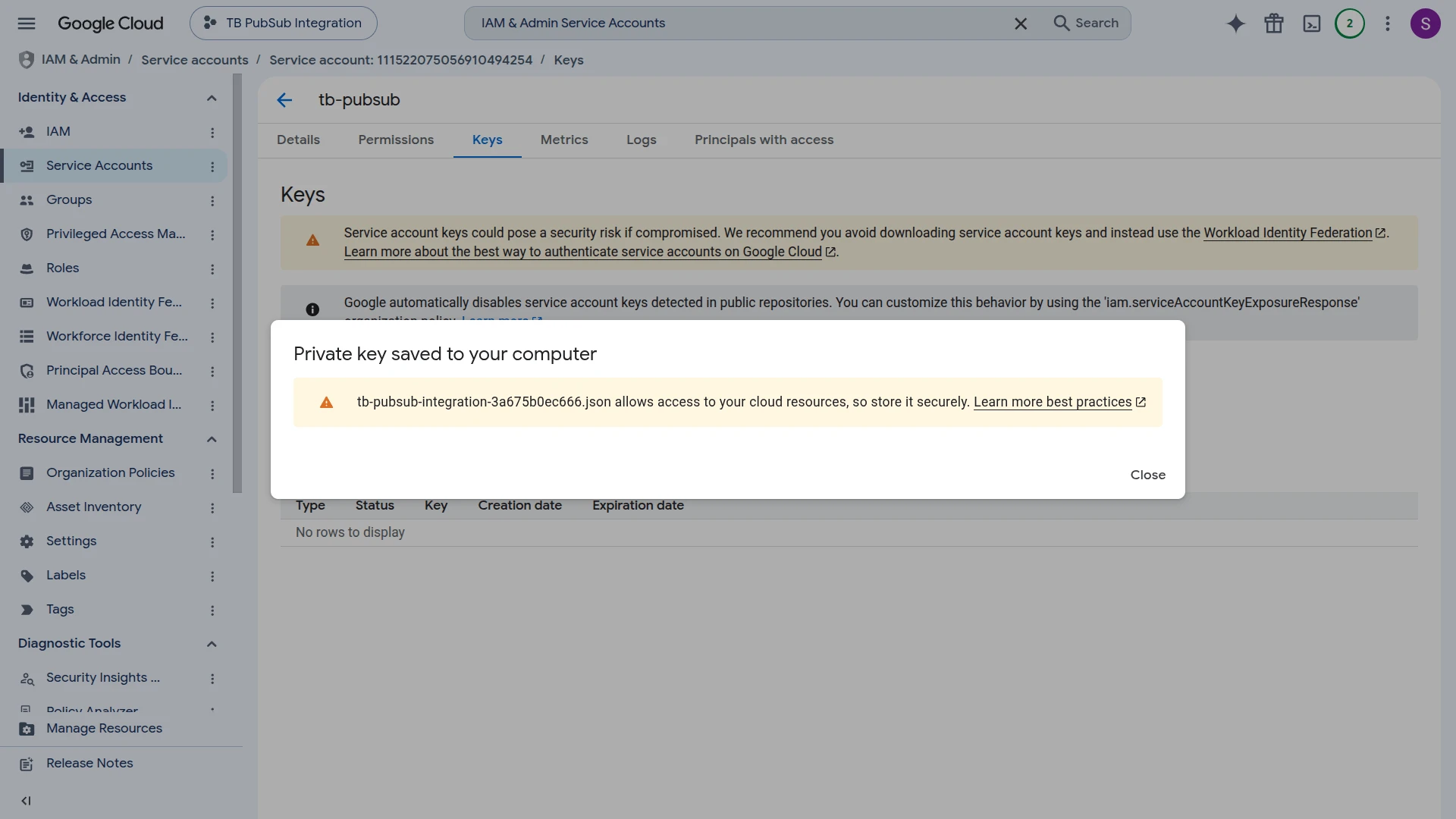Open the three-dot menu beside Tags
This screenshot has height=819, width=1456.
pyautogui.click(x=212, y=610)
